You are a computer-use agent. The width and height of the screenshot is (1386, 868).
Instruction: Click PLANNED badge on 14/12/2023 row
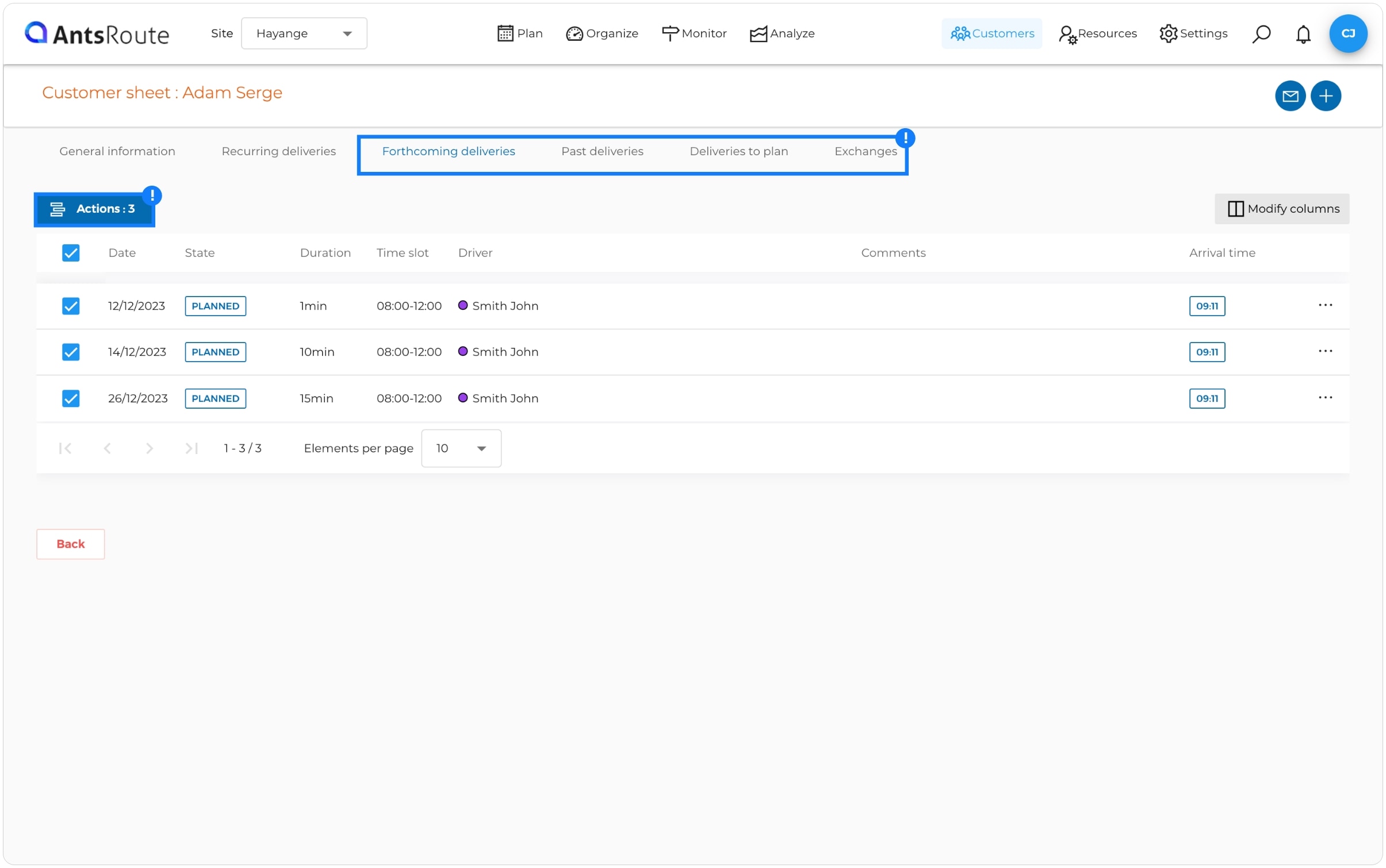[x=215, y=352]
